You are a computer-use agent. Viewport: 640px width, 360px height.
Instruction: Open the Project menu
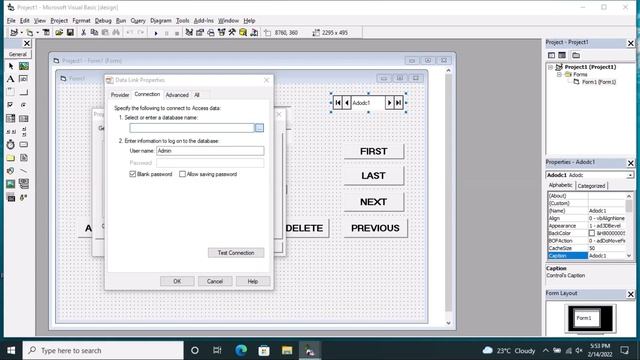click(59, 20)
